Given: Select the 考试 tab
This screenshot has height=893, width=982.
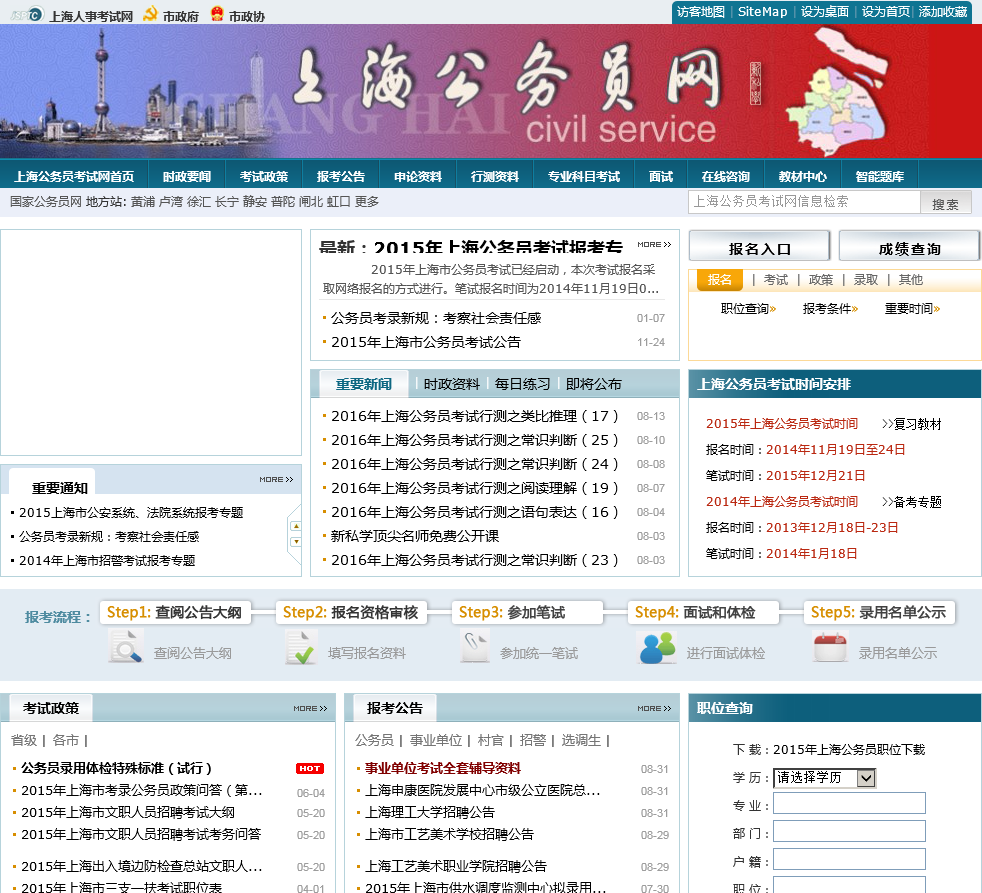Looking at the screenshot, I should [x=775, y=280].
